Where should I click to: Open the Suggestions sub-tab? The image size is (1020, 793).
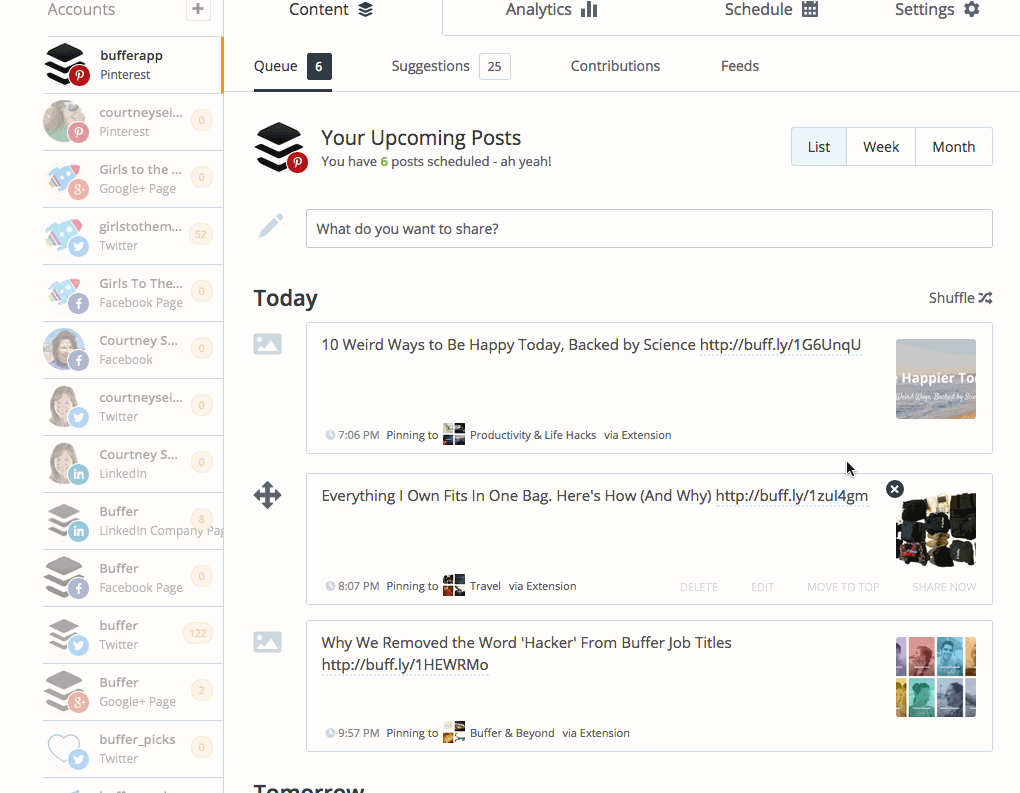(451, 66)
